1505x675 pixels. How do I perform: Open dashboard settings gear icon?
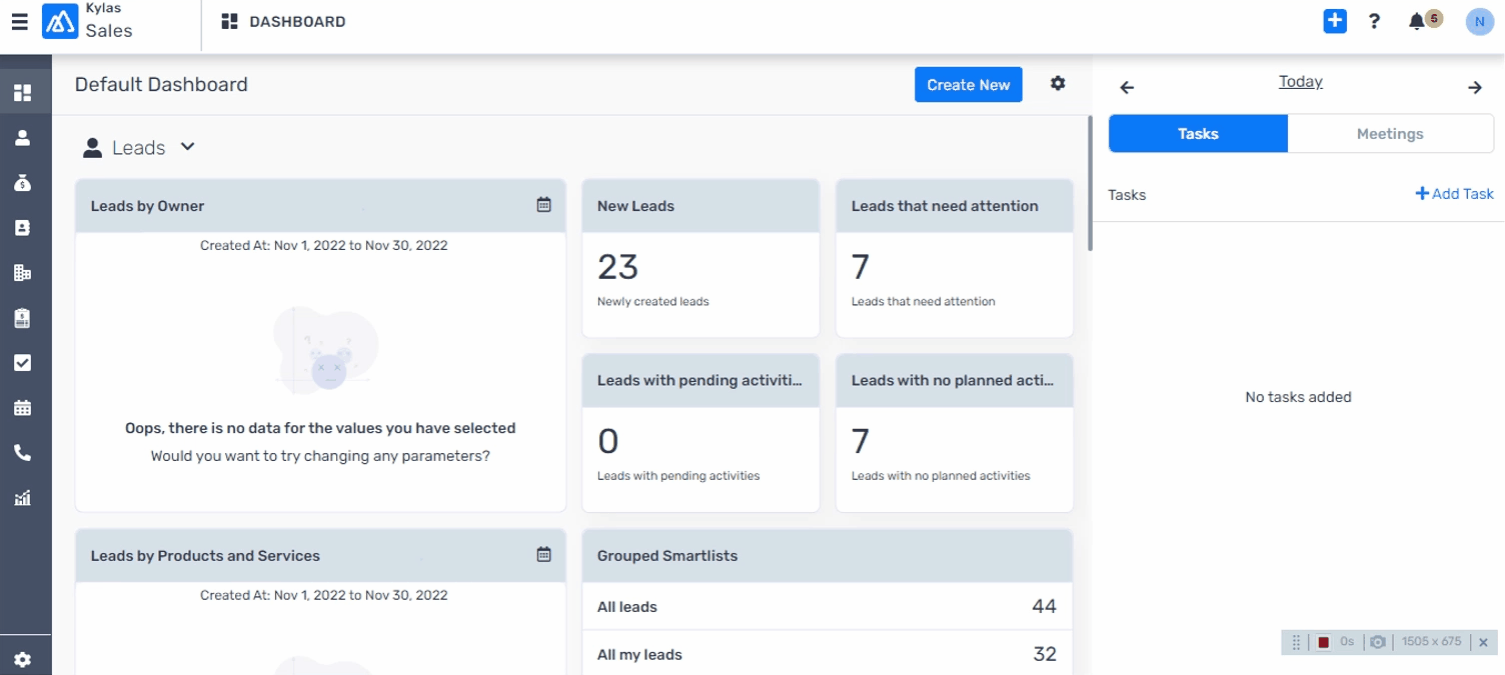1058,84
